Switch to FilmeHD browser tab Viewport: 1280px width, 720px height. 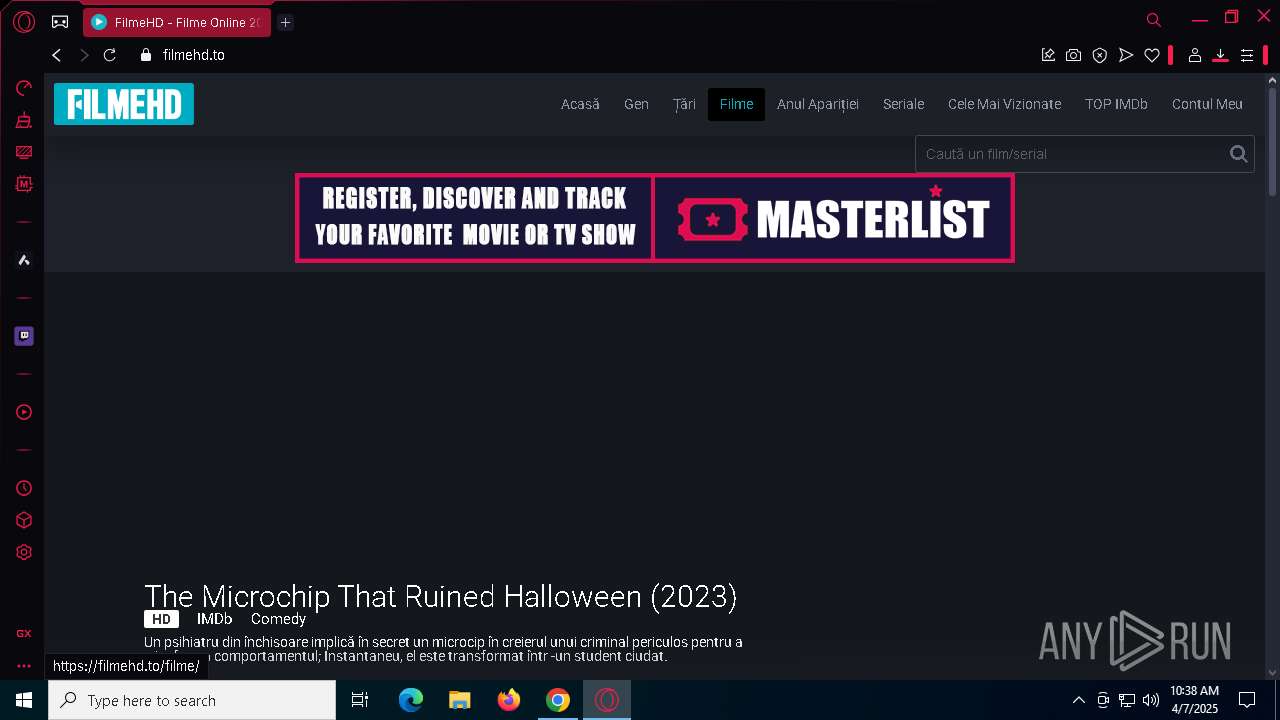(x=176, y=22)
